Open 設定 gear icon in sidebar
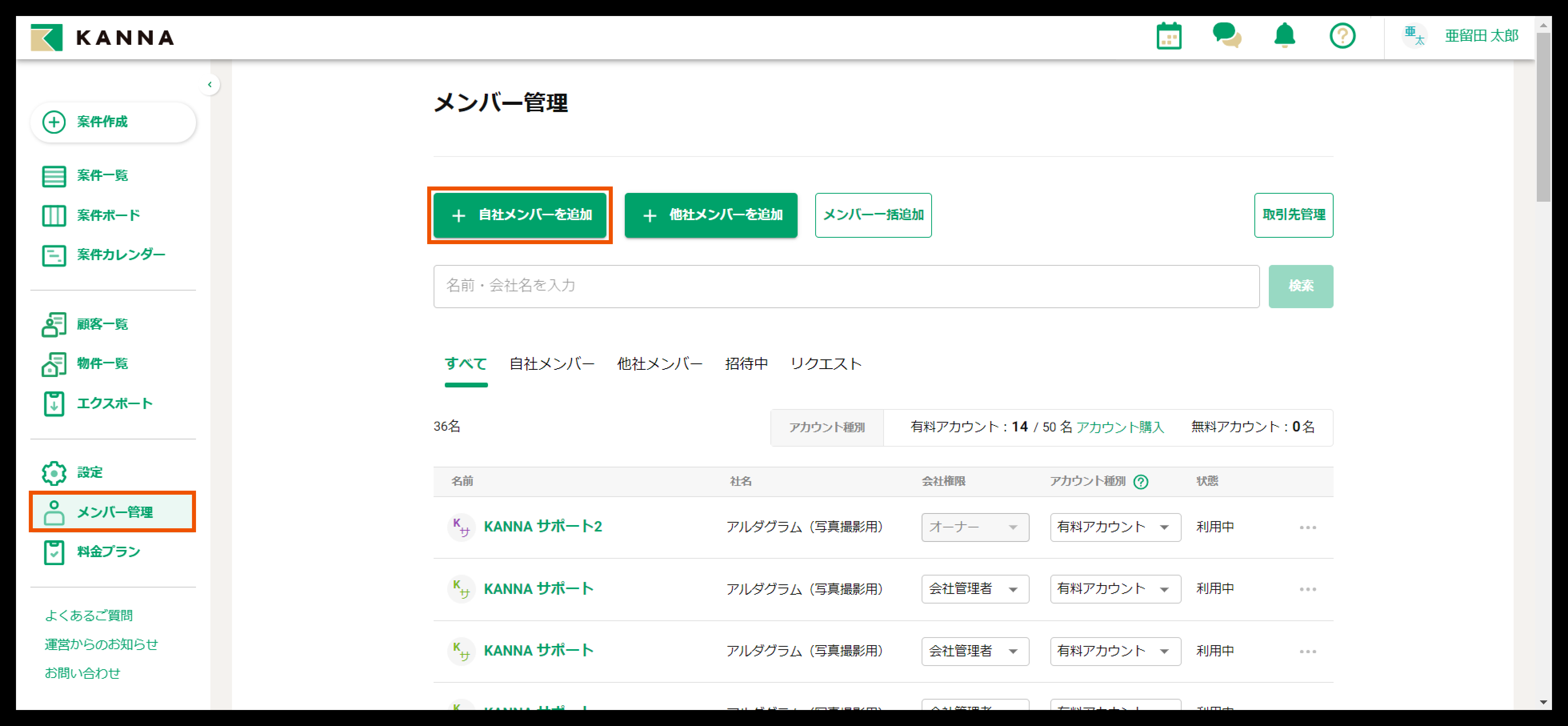 coord(54,473)
